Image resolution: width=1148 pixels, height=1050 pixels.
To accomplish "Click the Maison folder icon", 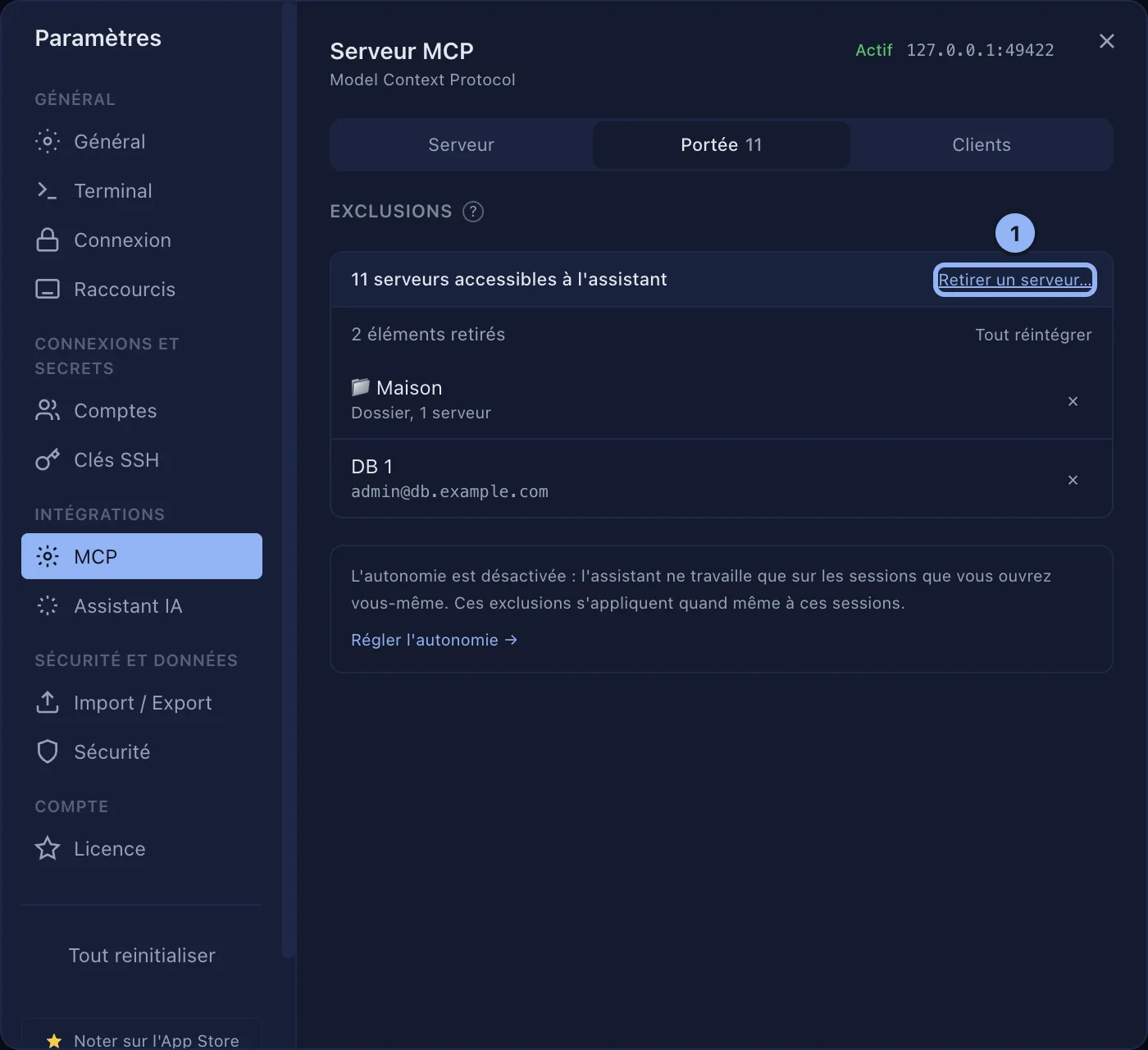I will point(360,387).
